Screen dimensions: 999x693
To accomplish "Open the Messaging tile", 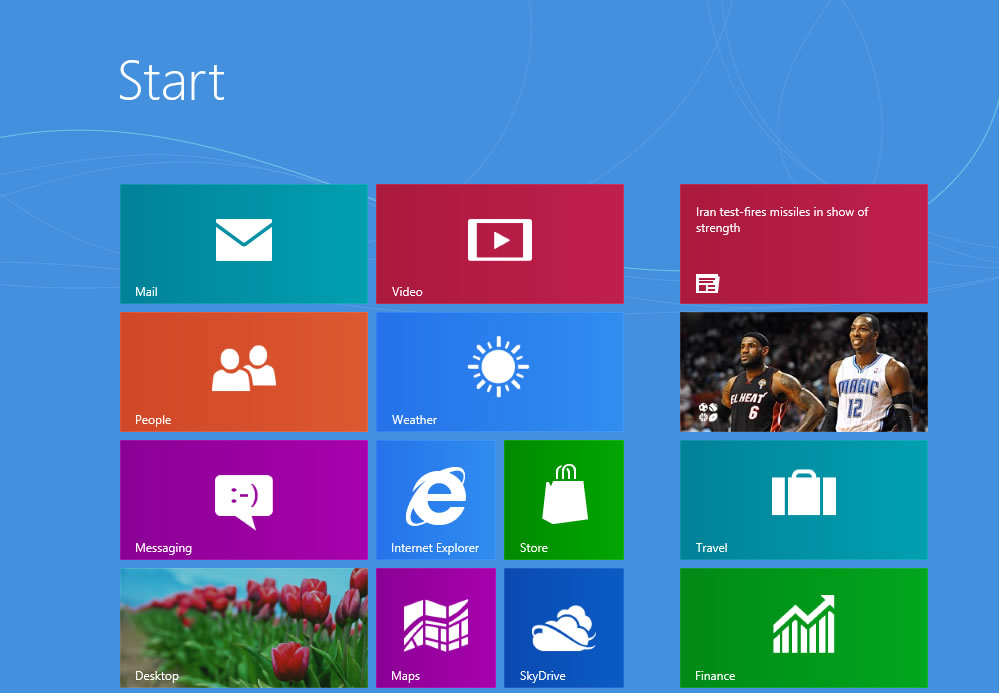I will pyautogui.click(x=244, y=500).
